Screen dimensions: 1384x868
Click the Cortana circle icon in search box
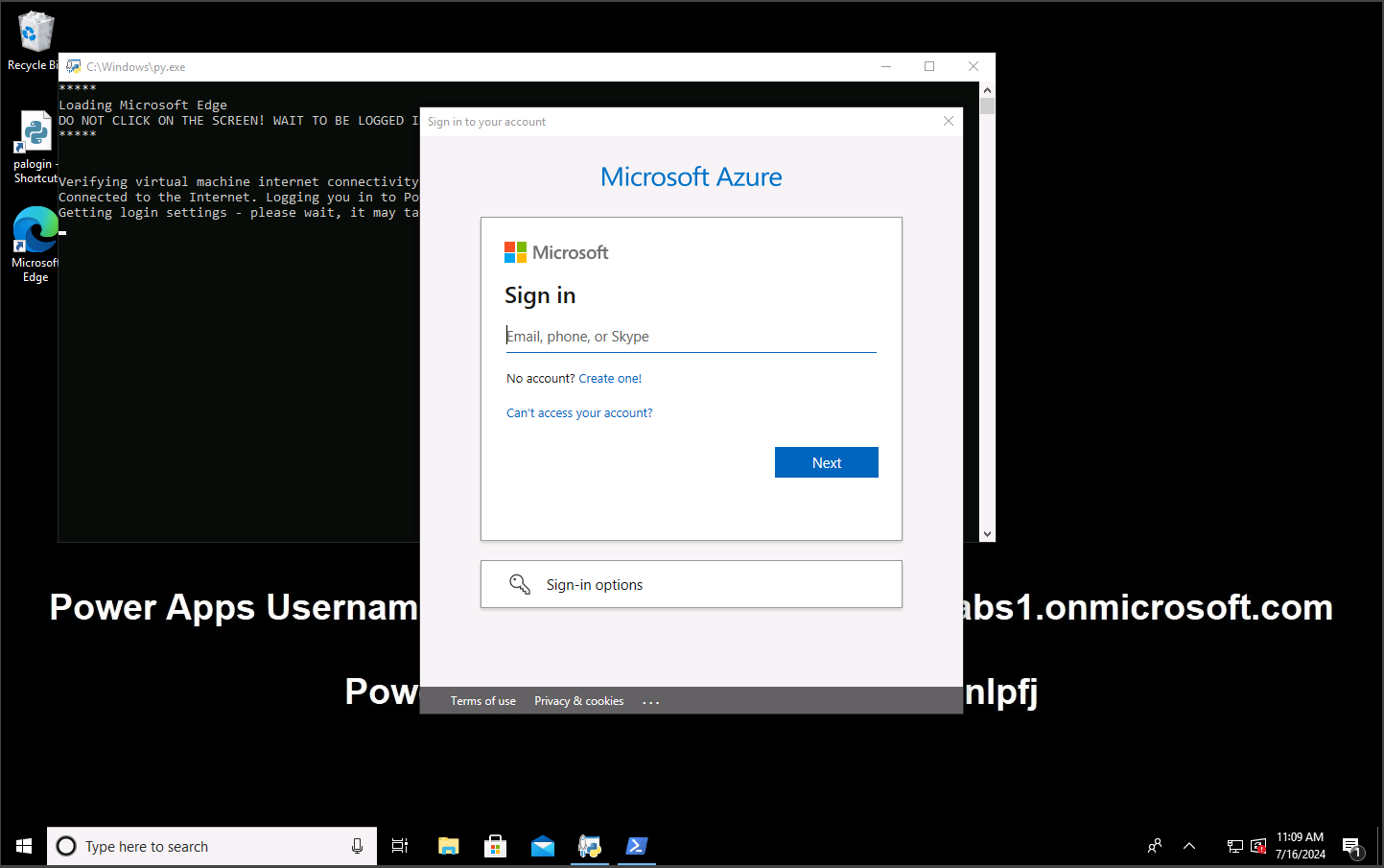pyautogui.click(x=66, y=846)
